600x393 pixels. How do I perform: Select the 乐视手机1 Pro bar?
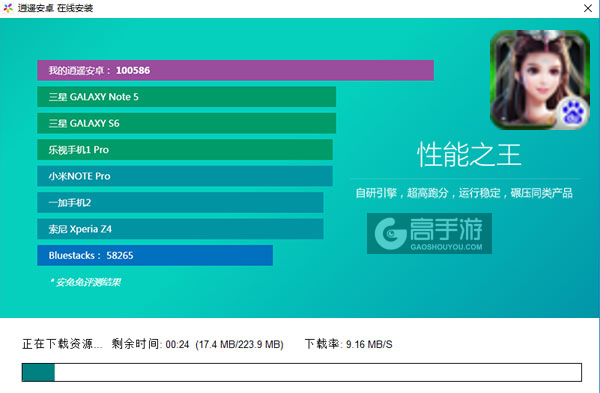[185, 150]
